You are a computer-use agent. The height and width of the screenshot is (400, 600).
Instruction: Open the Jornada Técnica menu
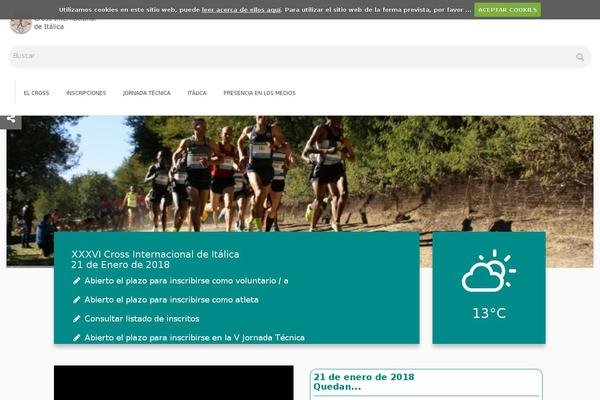(147, 93)
